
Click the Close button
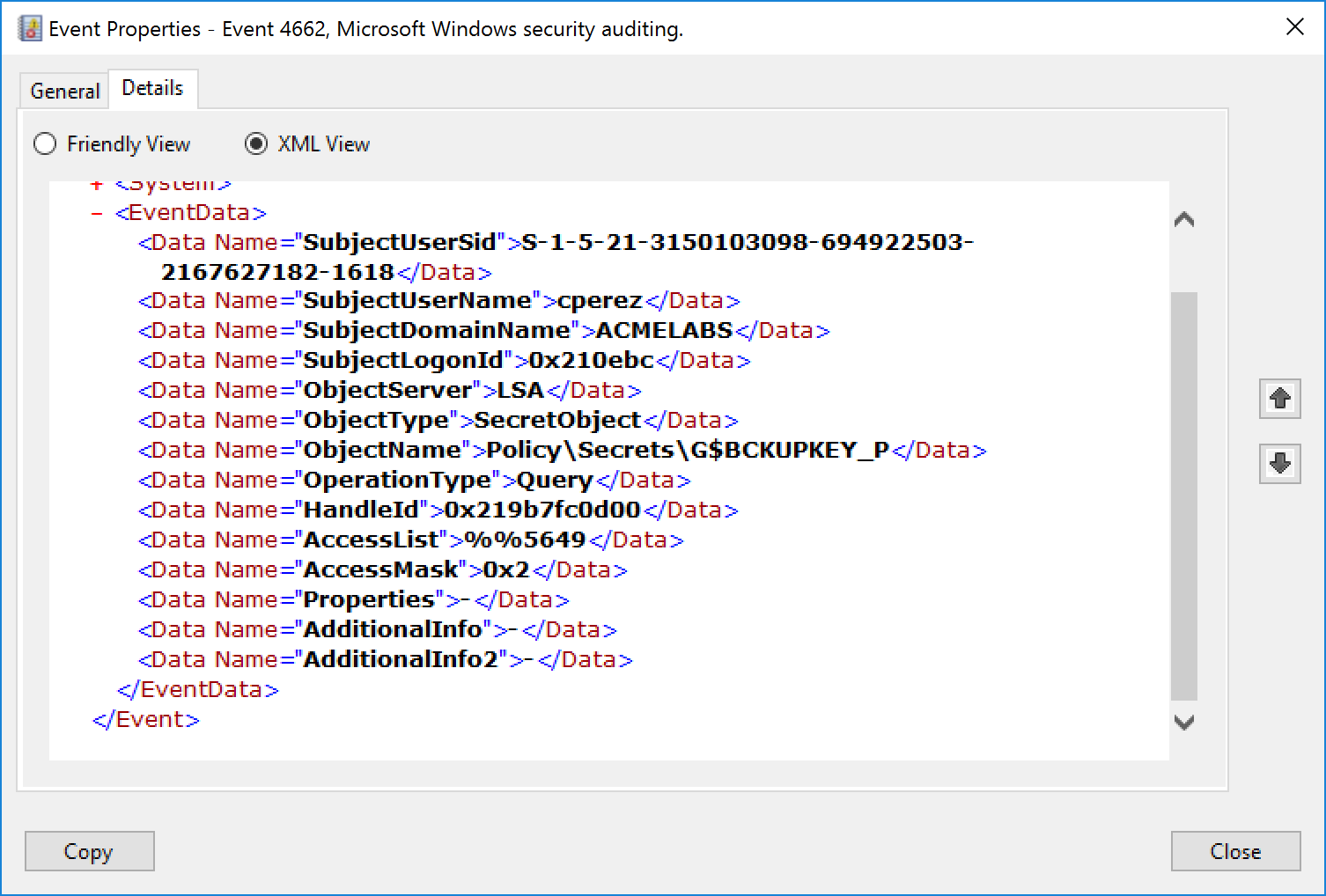coord(1234,850)
